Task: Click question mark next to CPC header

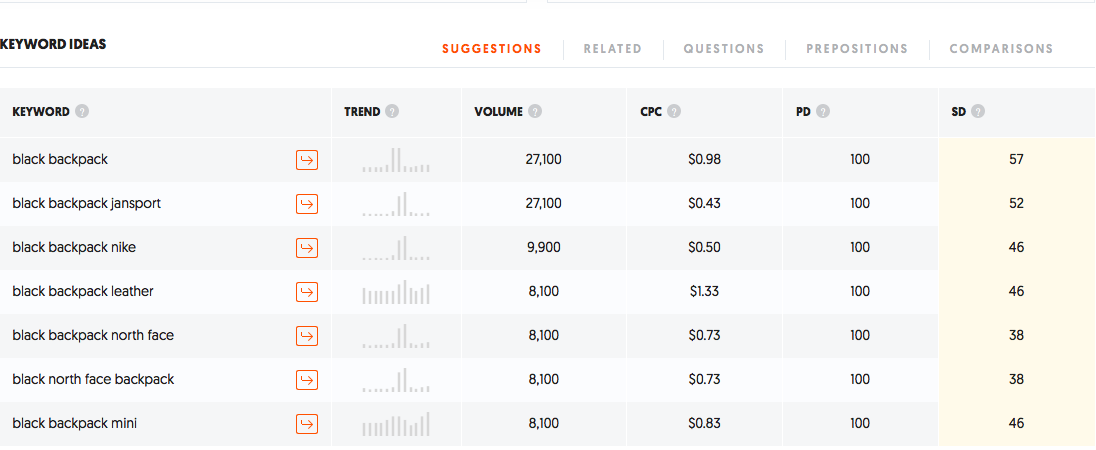Action: (674, 112)
